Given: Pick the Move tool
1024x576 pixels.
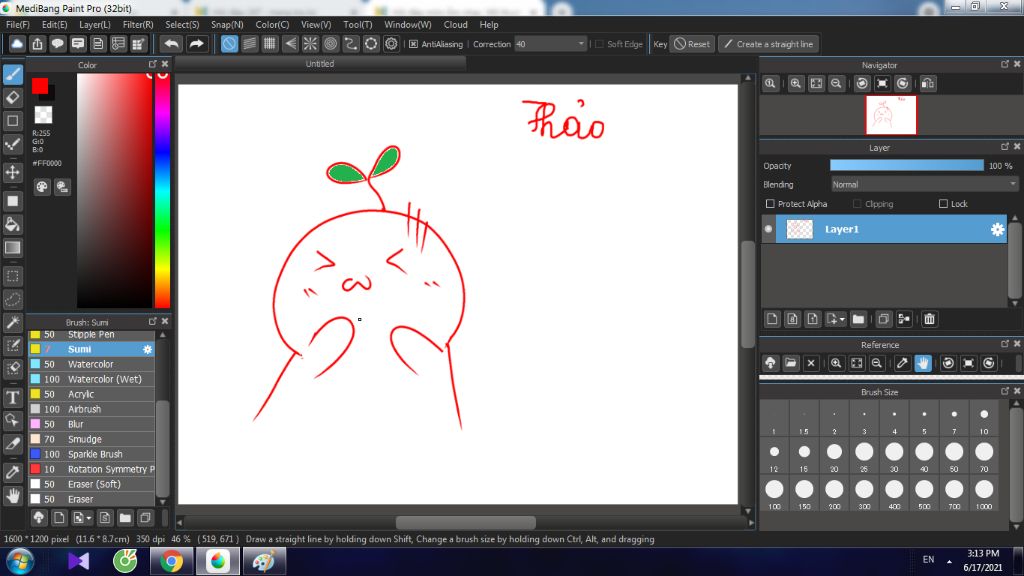Looking at the screenshot, I should click(12, 172).
